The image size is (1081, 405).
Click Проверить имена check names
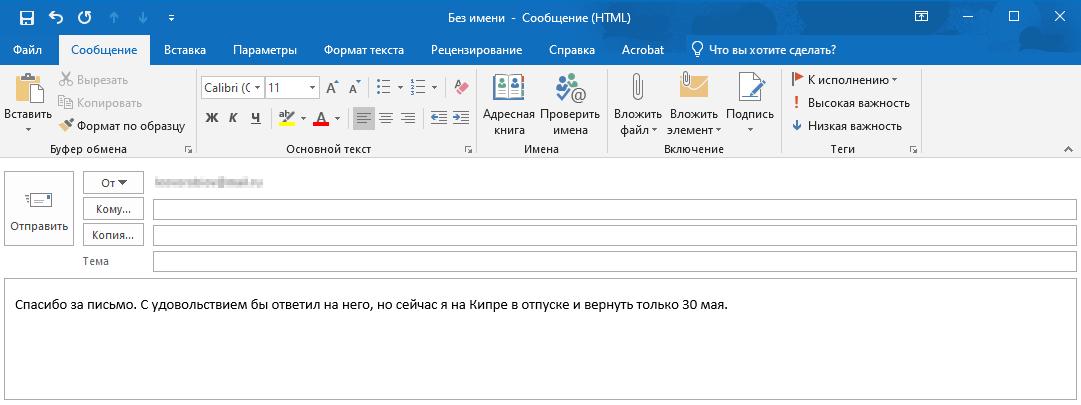tap(570, 104)
